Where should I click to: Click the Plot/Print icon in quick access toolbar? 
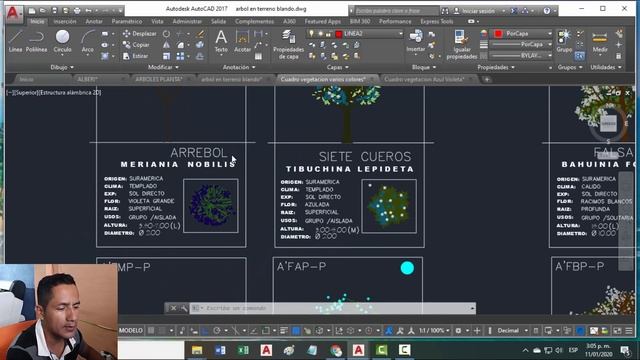[x=77, y=11]
